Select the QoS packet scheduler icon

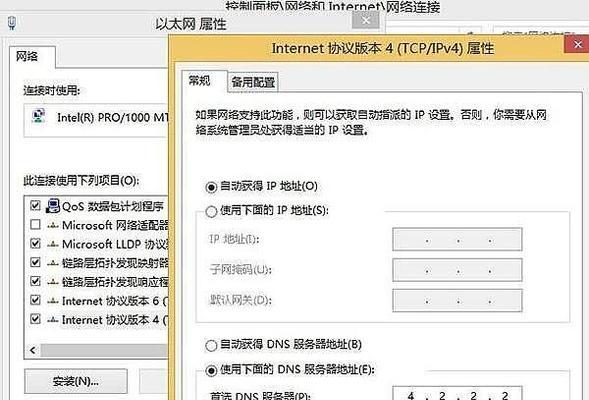click(53, 205)
